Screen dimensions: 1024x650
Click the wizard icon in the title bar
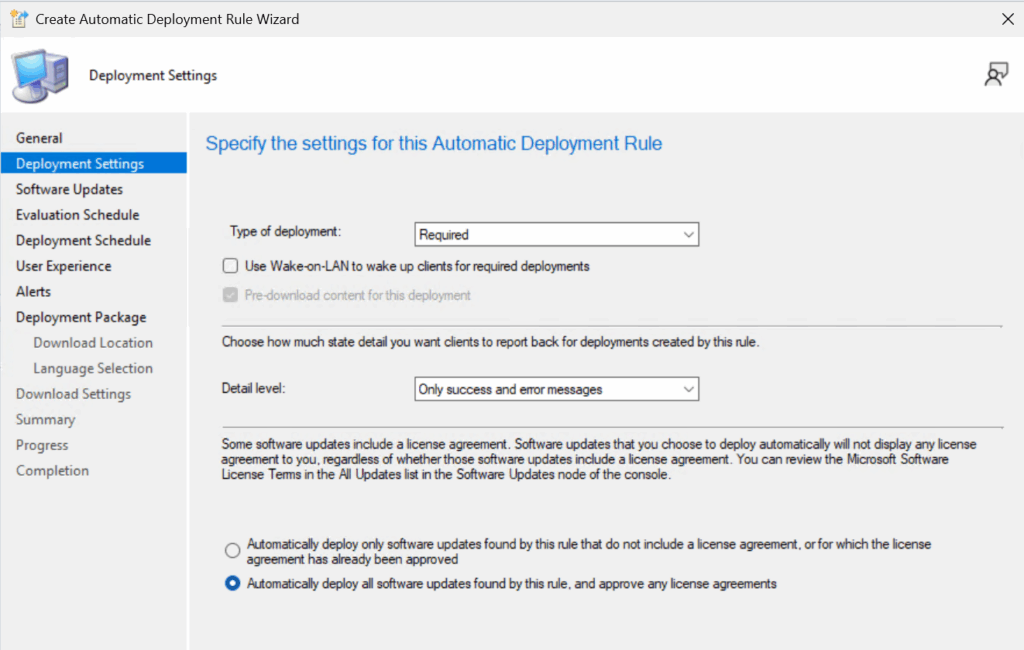pos(18,19)
